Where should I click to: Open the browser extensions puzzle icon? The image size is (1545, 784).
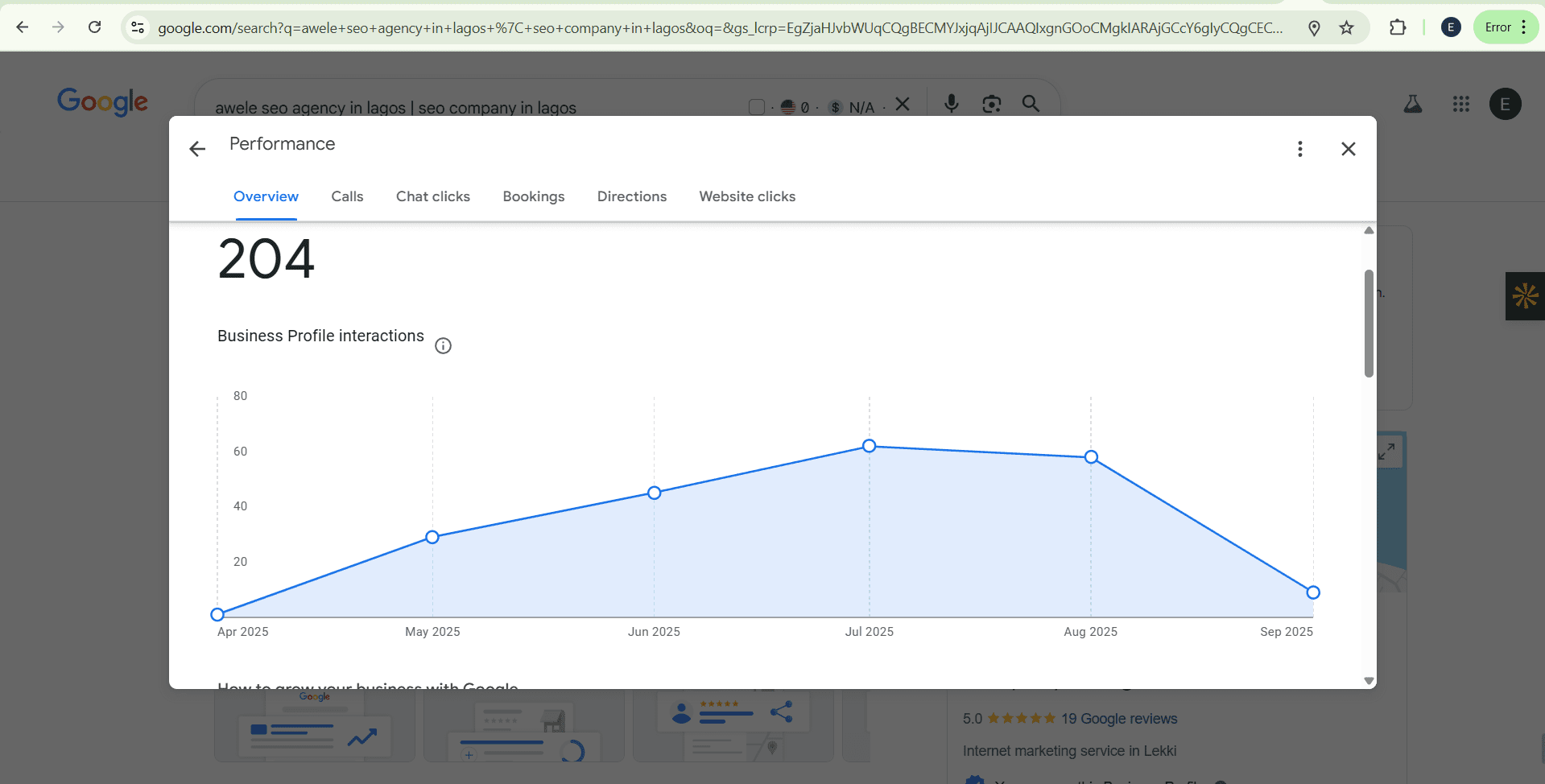[x=1397, y=27]
